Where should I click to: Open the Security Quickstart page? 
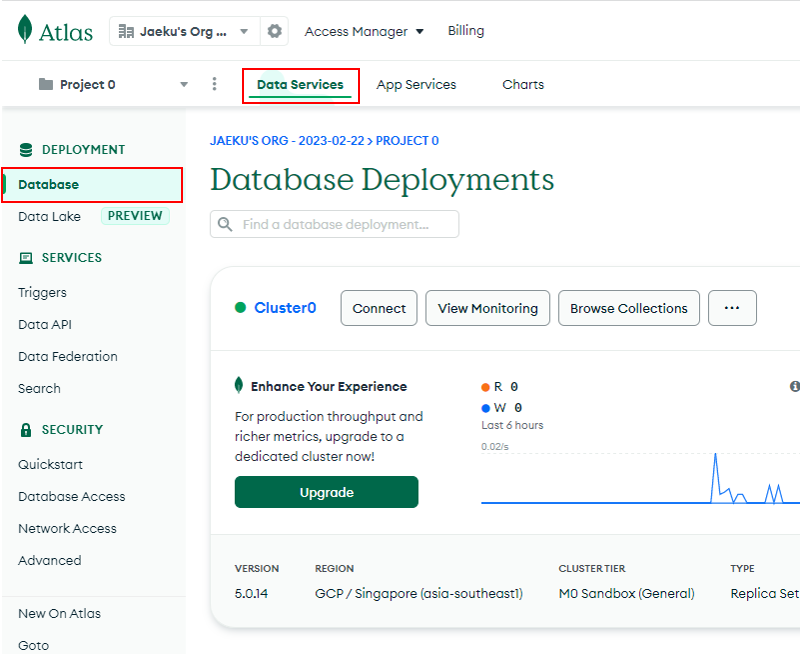tap(51, 465)
